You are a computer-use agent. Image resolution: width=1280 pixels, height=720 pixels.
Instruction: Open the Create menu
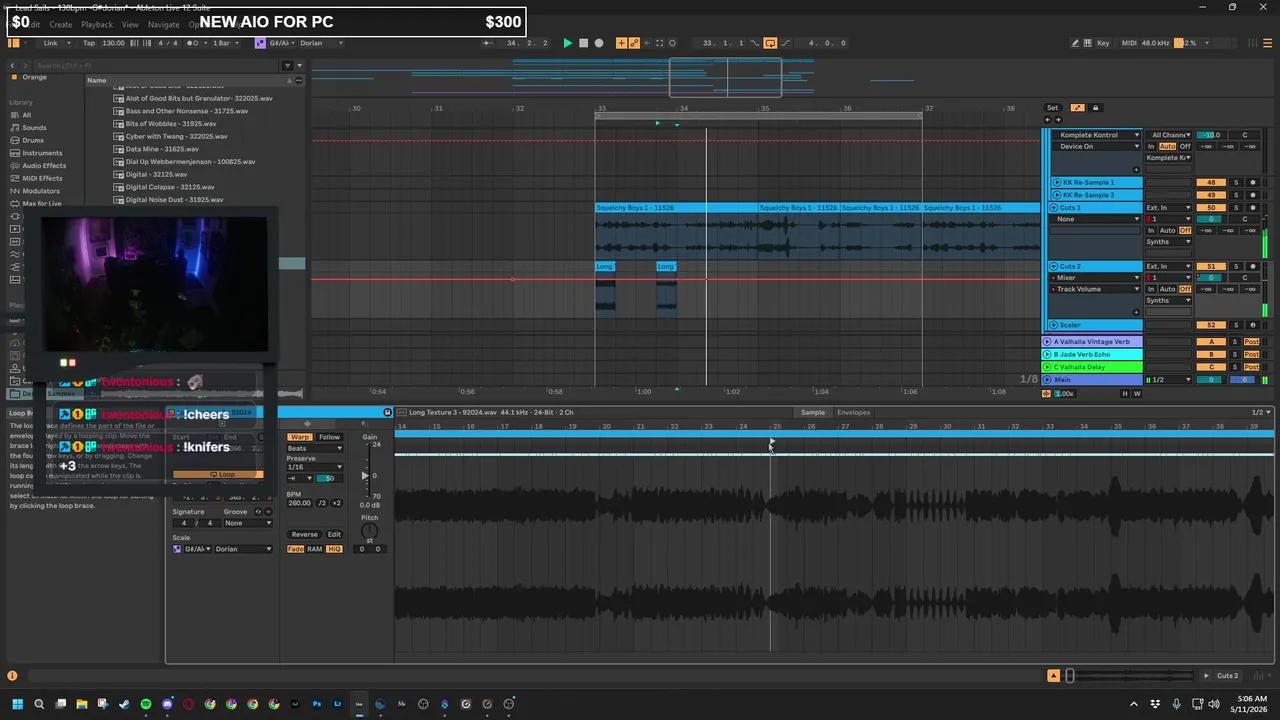pyautogui.click(x=61, y=24)
